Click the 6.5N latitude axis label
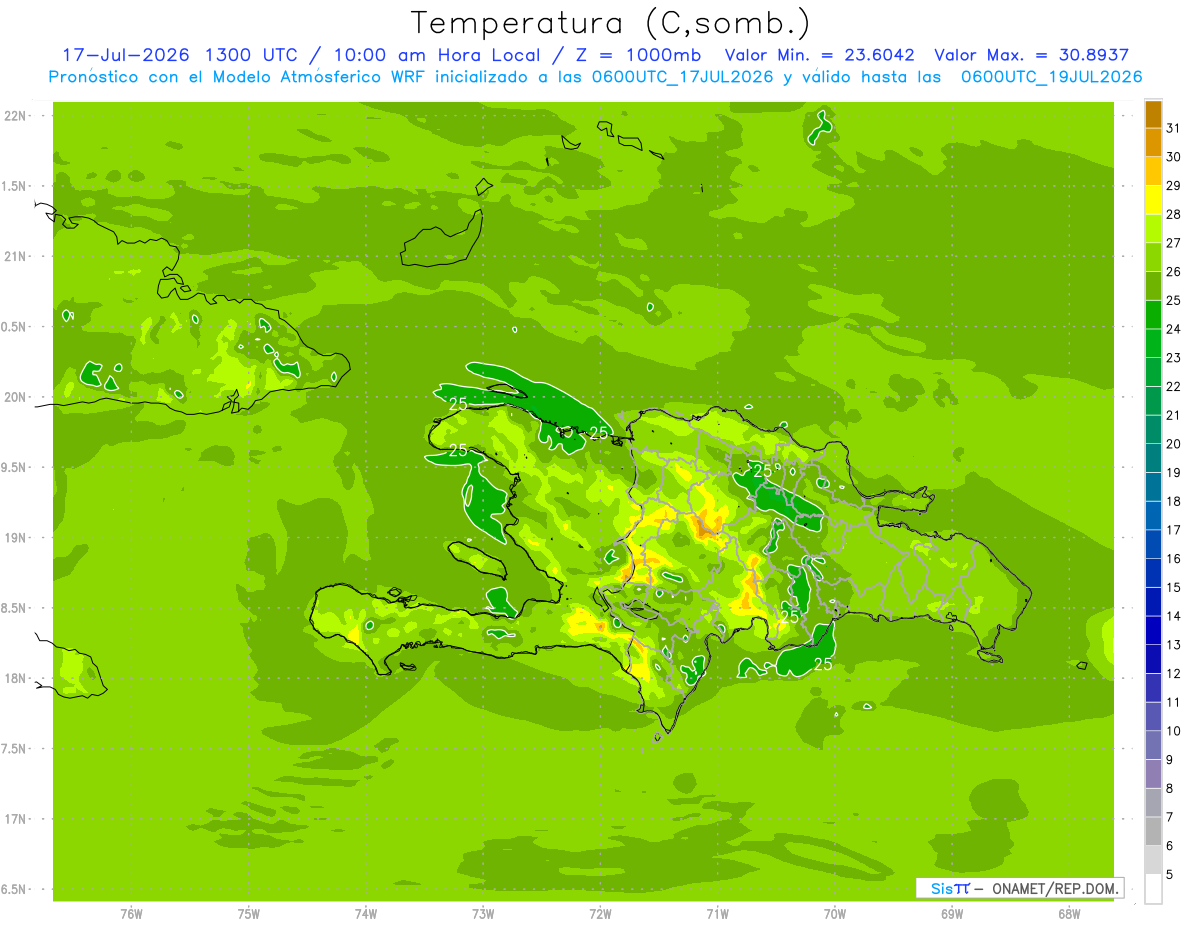 (16, 890)
